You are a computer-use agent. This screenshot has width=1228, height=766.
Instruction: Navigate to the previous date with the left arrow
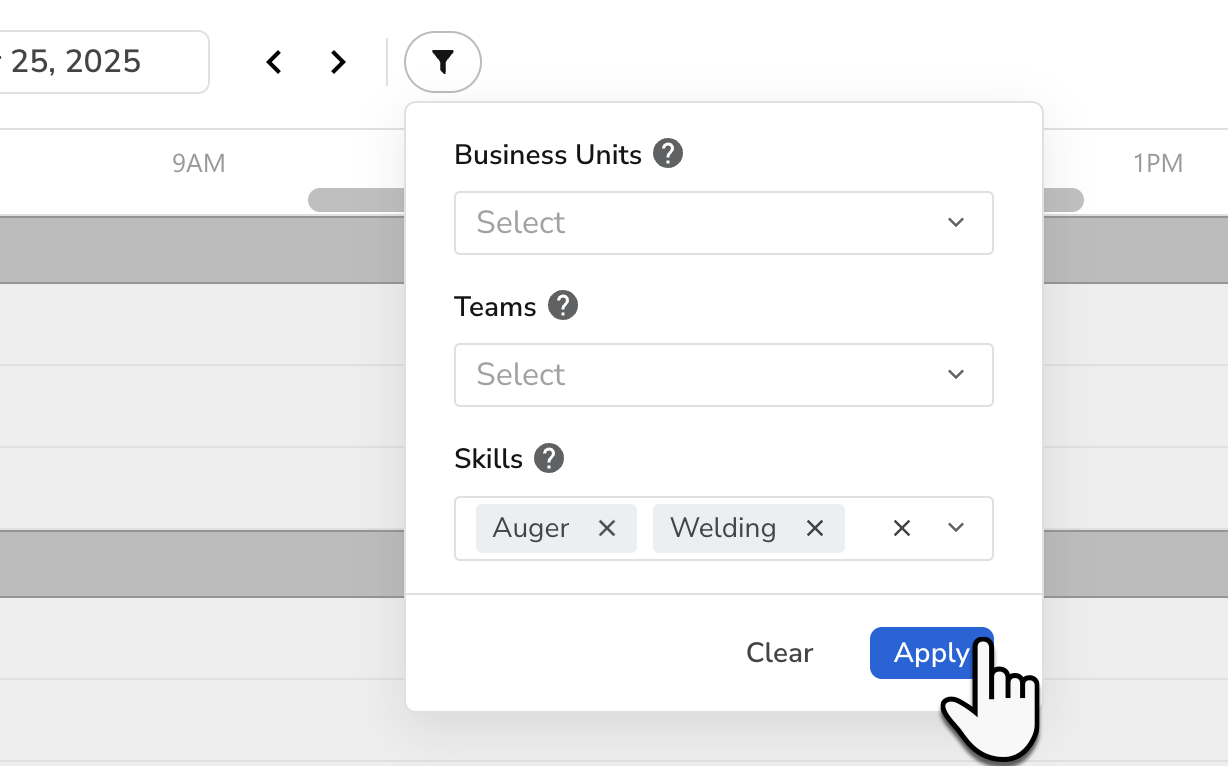pos(274,61)
